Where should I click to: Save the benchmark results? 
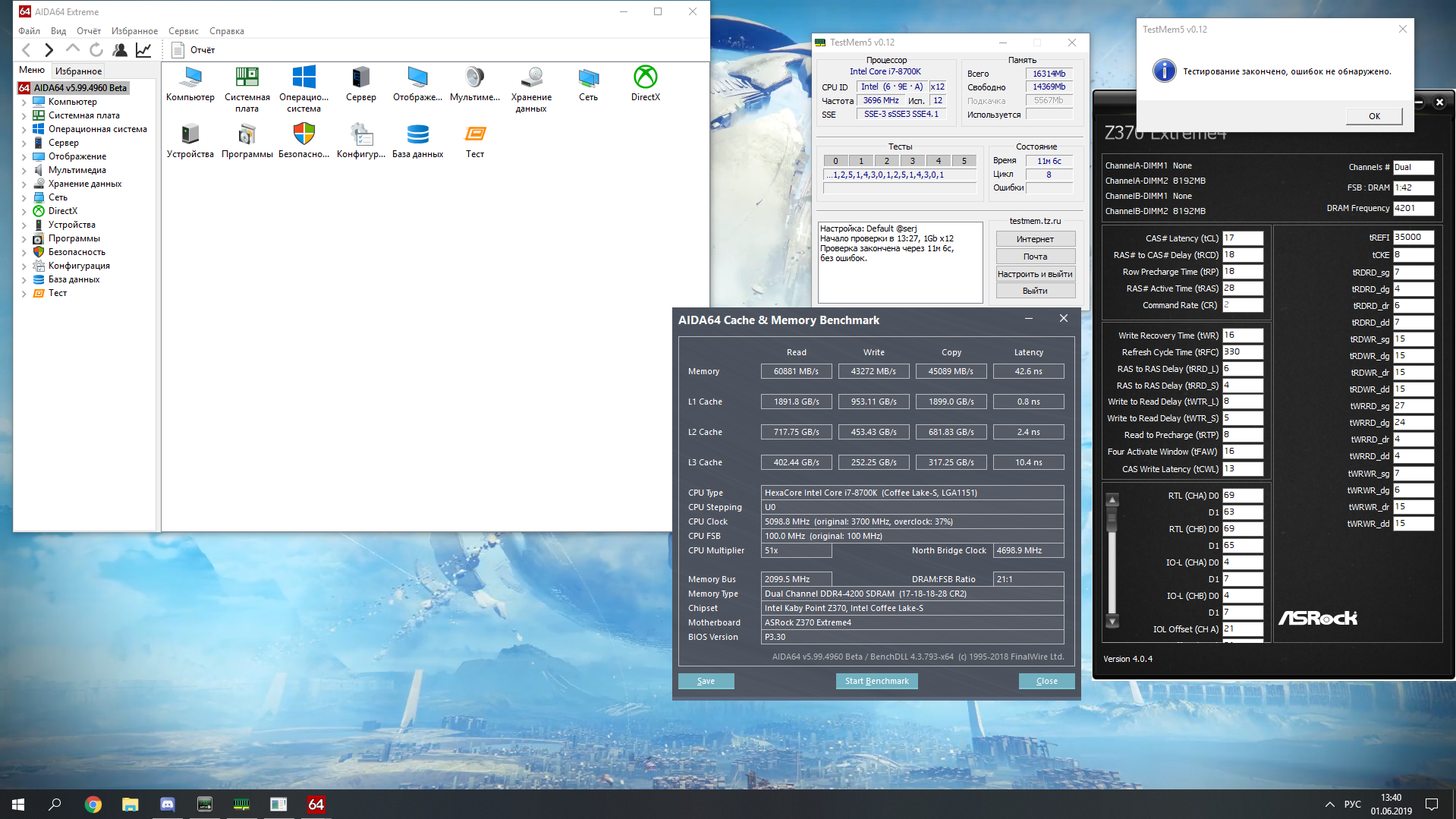[x=706, y=681]
